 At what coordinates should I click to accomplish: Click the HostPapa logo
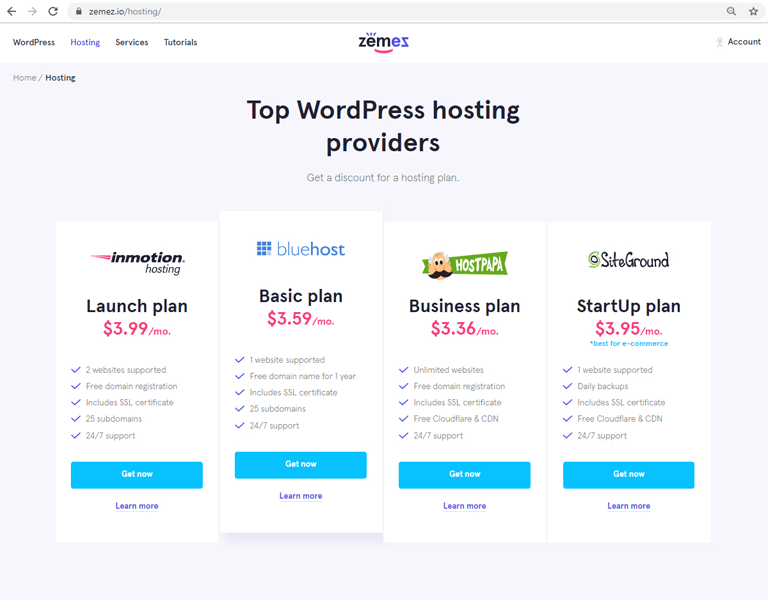coord(465,265)
